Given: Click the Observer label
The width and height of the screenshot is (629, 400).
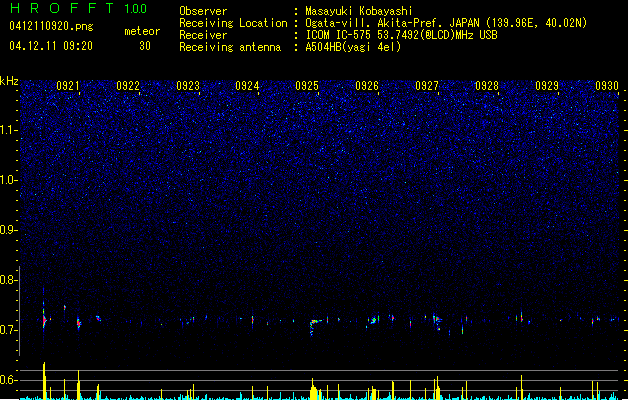Looking at the screenshot, I should tap(203, 11).
